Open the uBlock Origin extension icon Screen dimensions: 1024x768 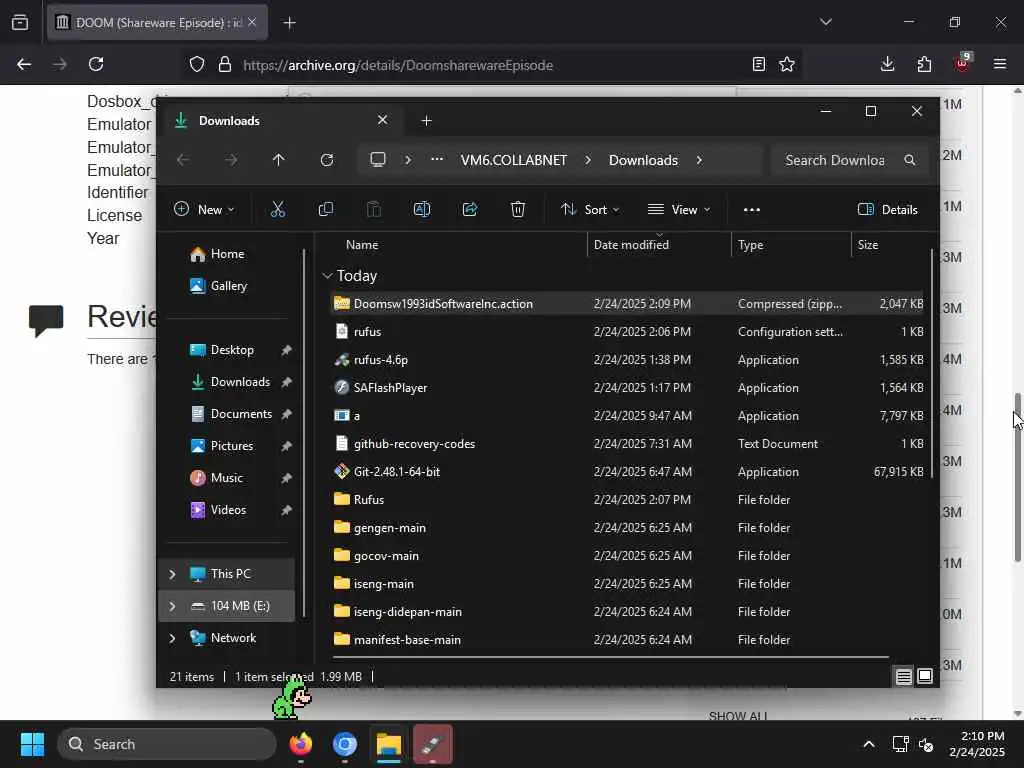pyautogui.click(x=962, y=63)
